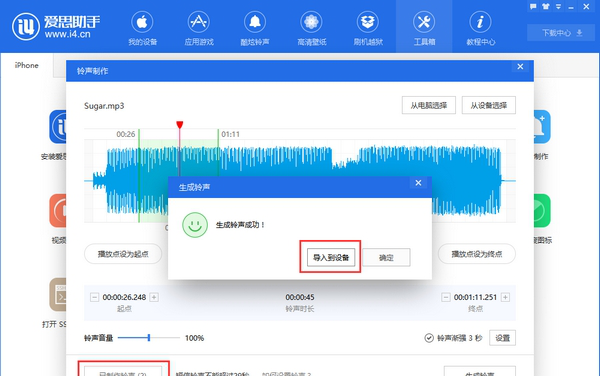Open 我的设备 via the Apple logo icon
600x391 pixels.
tap(142, 22)
